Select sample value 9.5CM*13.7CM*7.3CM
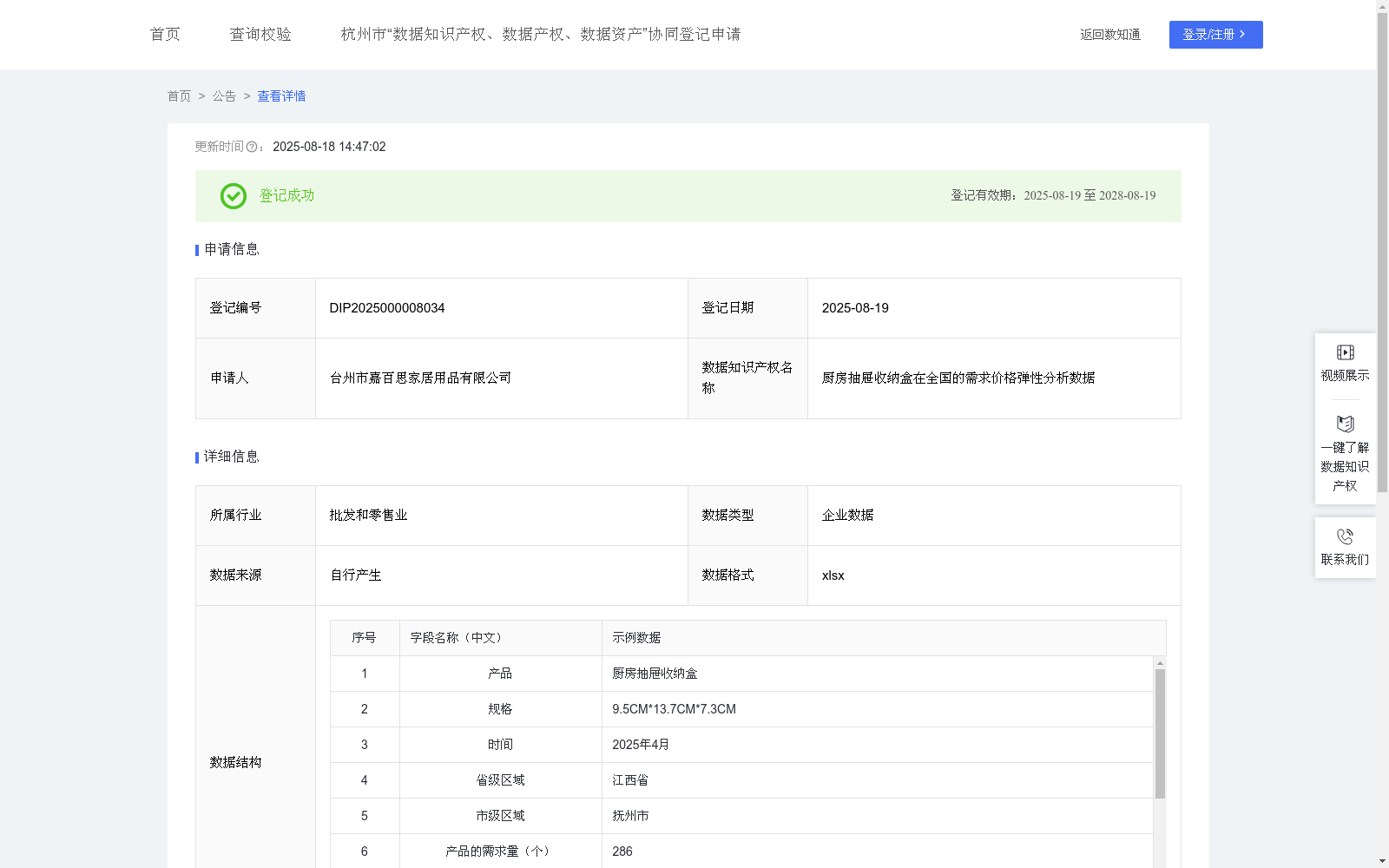This screenshot has width=1389, height=868. click(x=674, y=709)
